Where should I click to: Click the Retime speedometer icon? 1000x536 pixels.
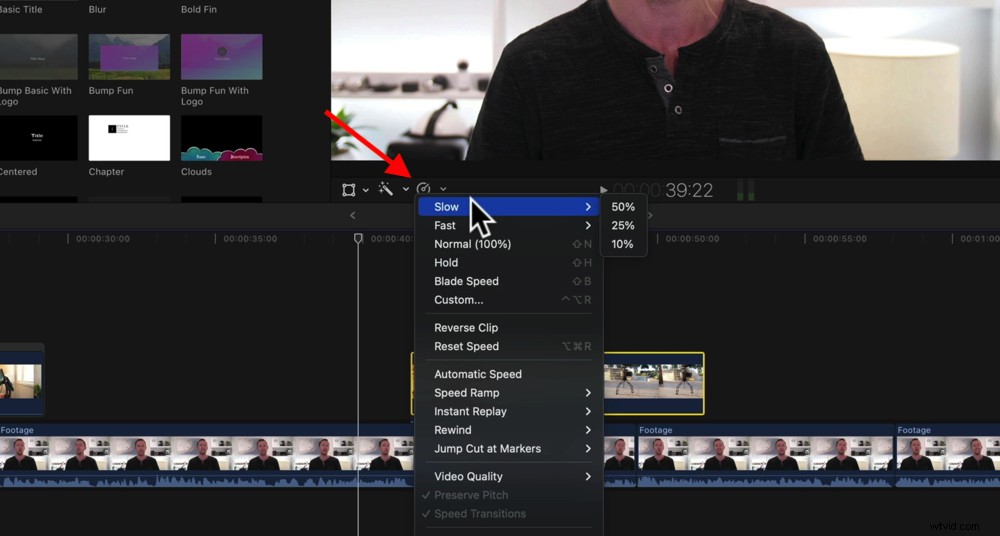[423, 189]
